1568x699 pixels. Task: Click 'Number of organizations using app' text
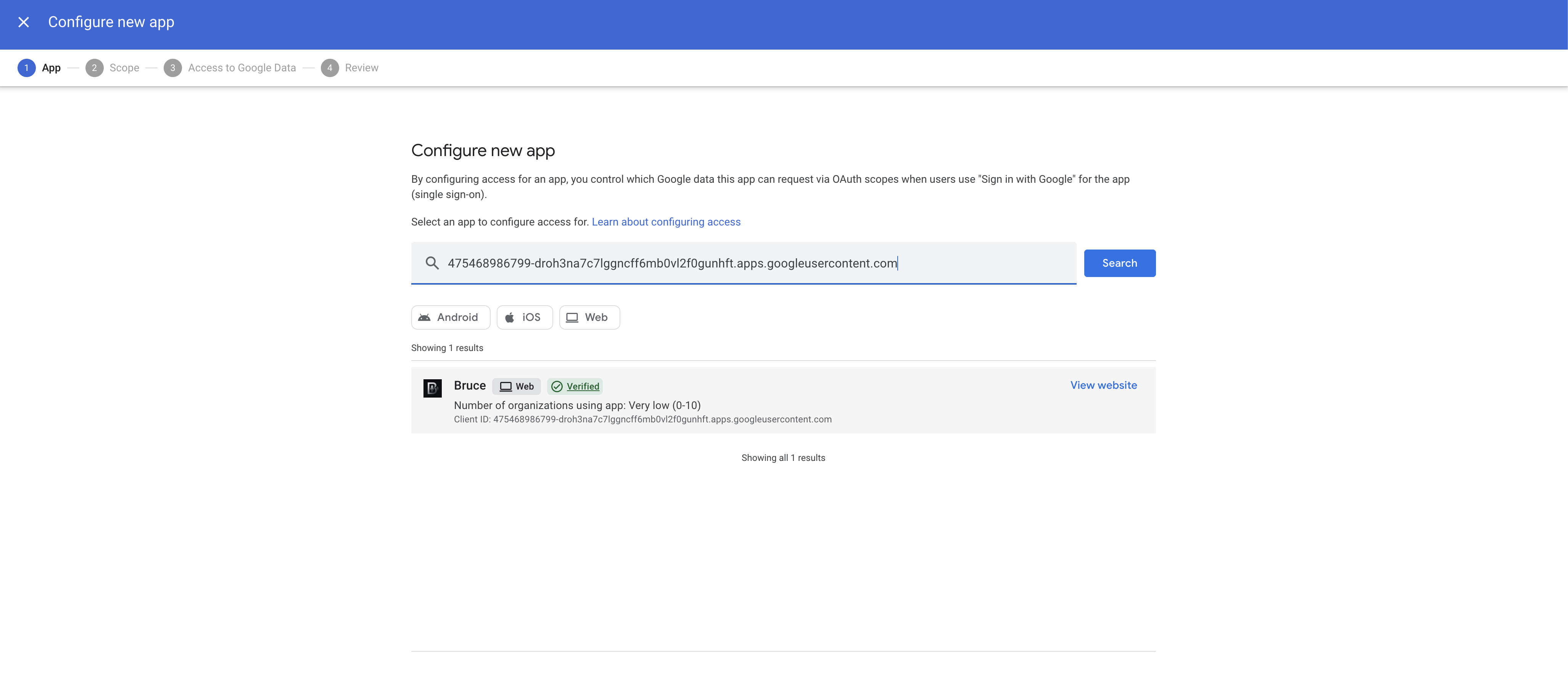pos(577,405)
